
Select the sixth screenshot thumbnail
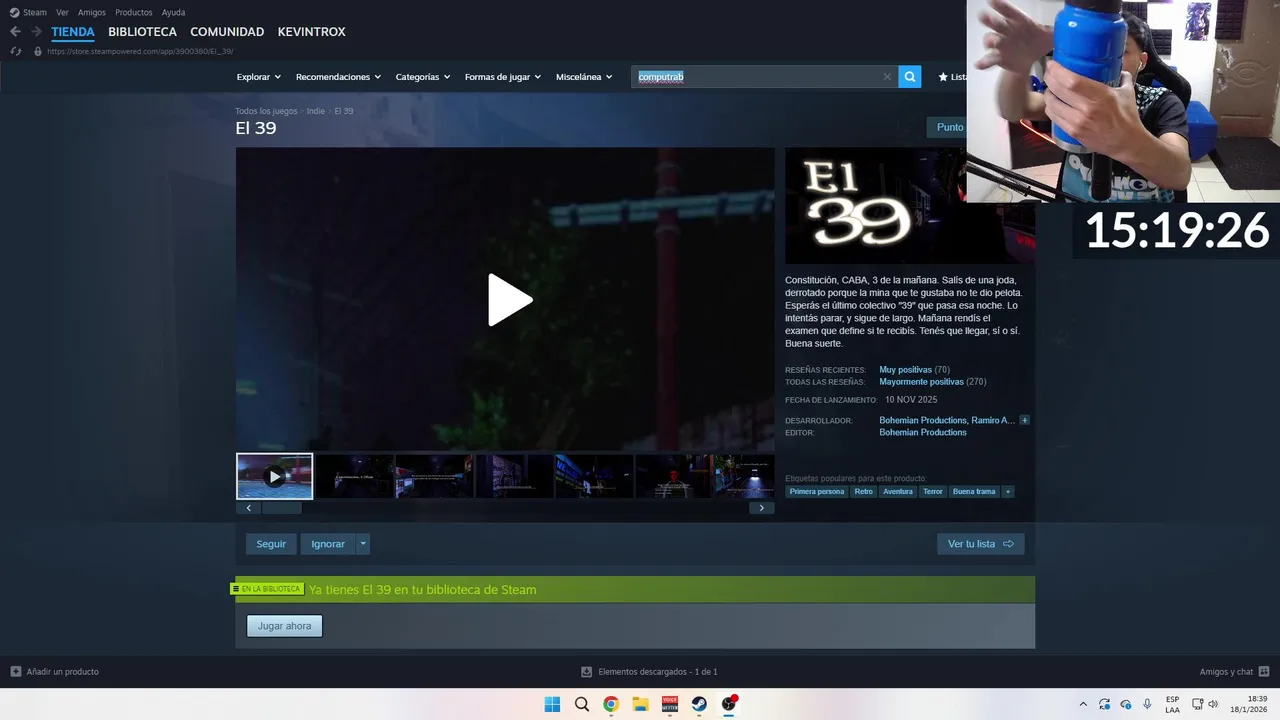[674, 476]
